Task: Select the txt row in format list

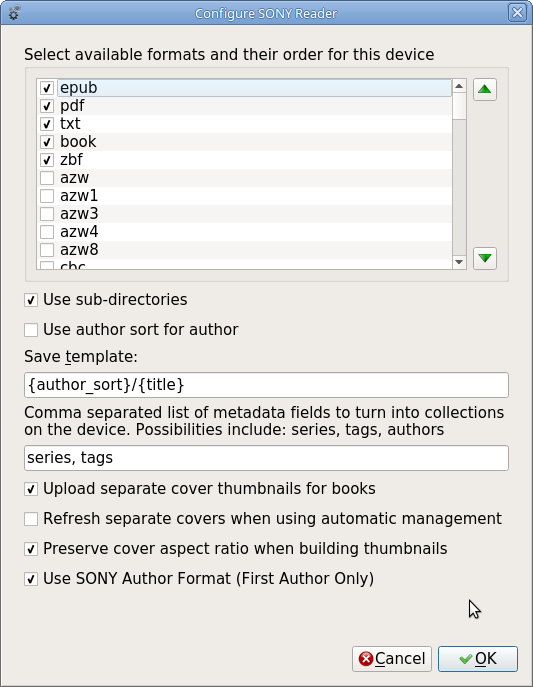Action: tap(244, 124)
